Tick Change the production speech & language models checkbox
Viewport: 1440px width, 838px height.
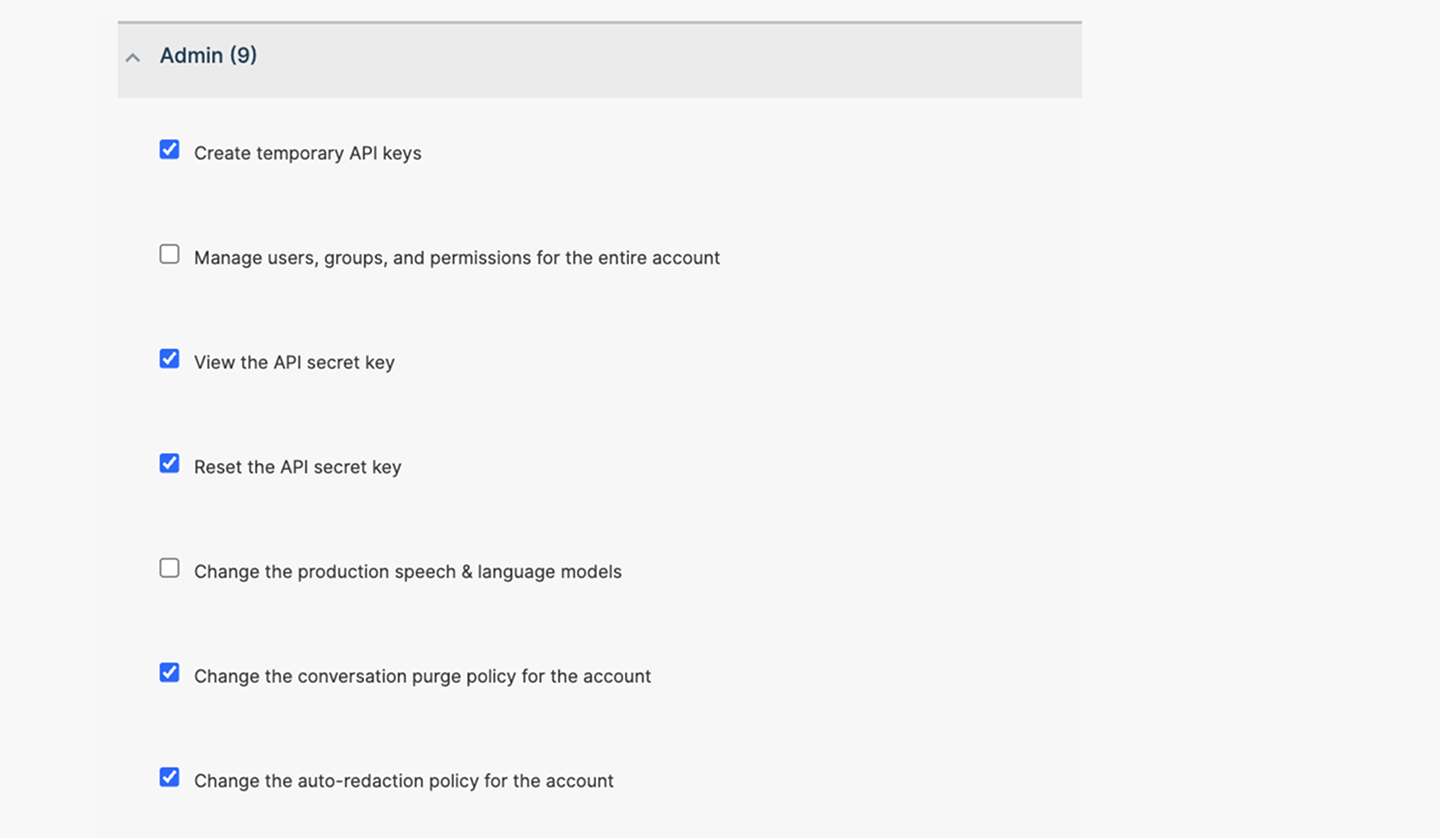(170, 568)
